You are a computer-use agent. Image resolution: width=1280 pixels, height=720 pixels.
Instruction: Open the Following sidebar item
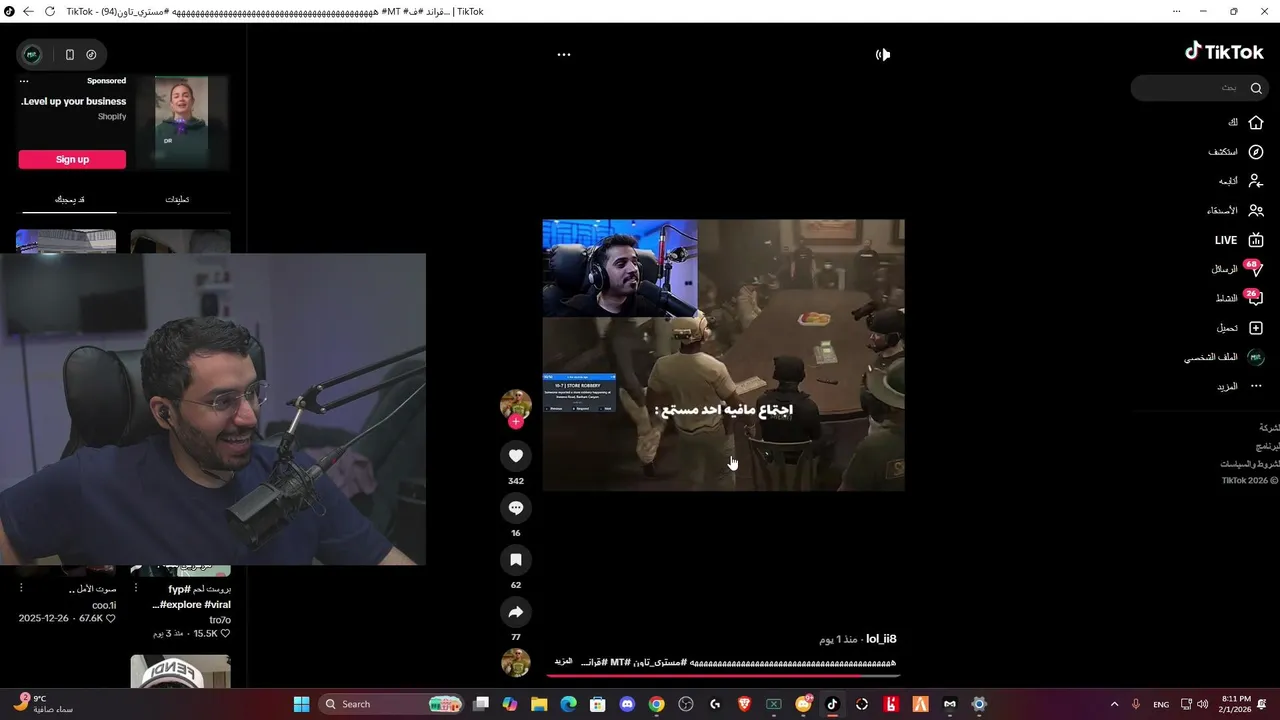pyautogui.click(x=1241, y=181)
